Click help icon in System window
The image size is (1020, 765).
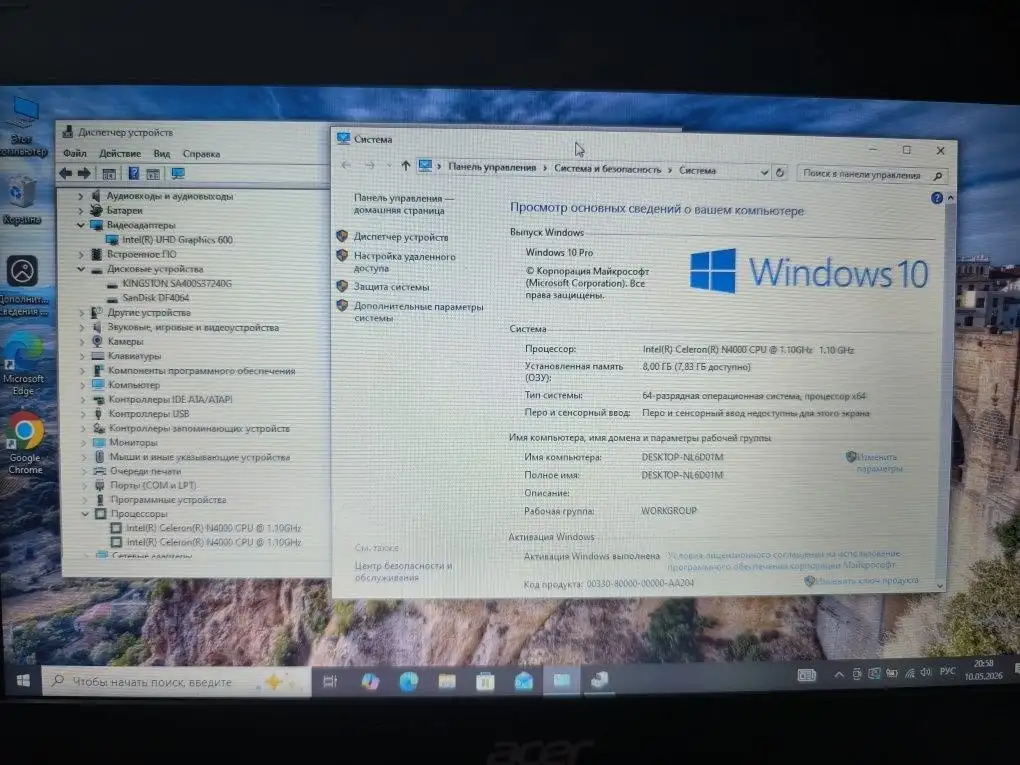pyautogui.click(x=936, y=198)
